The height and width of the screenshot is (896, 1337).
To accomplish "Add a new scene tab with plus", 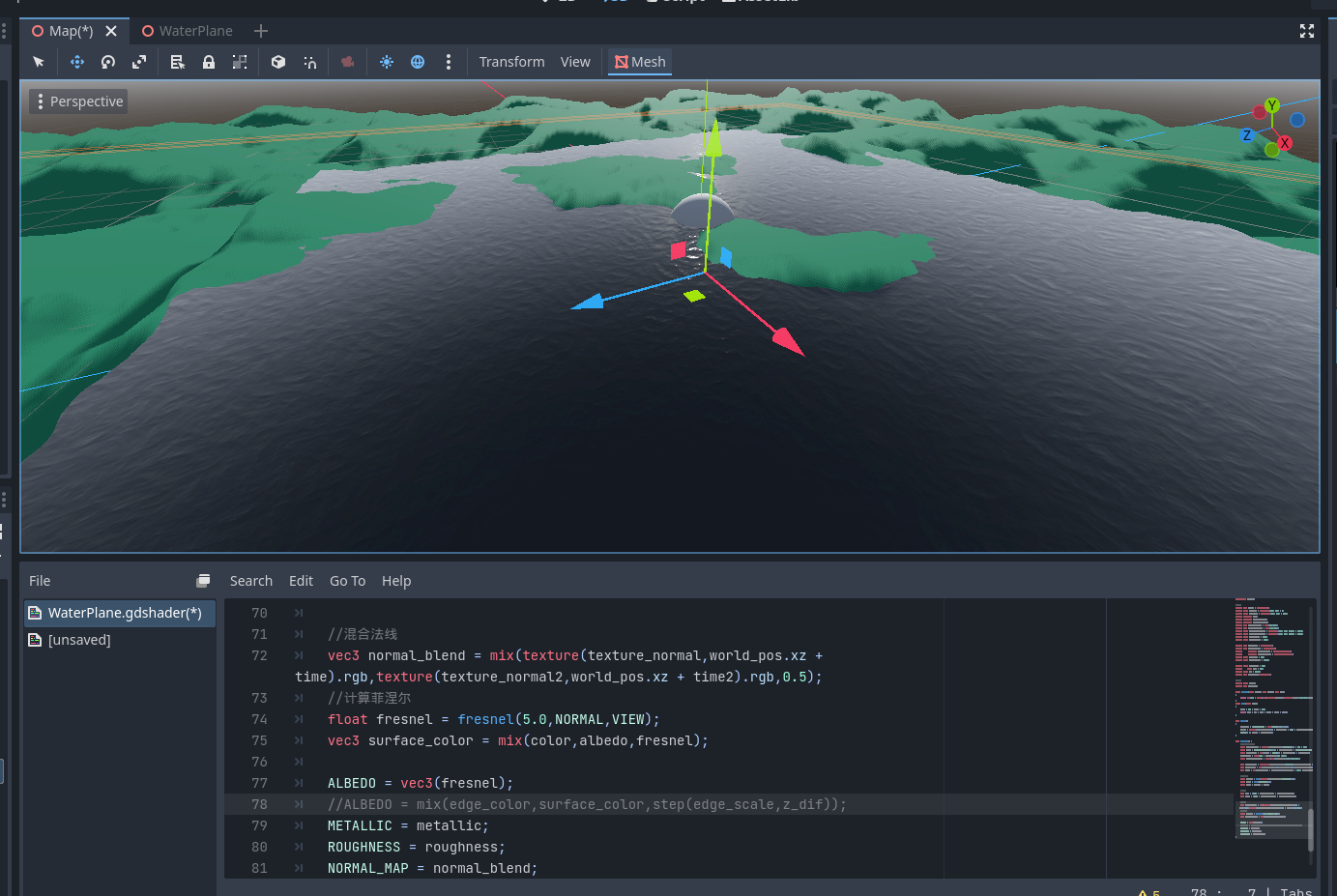I will (x=261, y=31).
